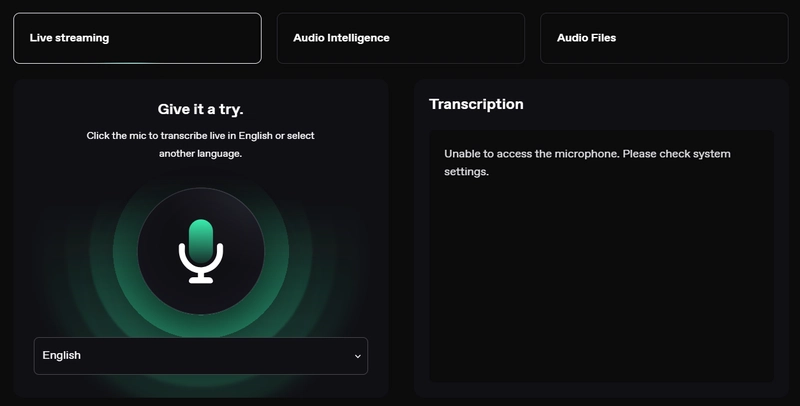Image resolution: width=800 pixels, height=406 pixels.
Task: Click the "settings." word in the error message
Action: [466, 172]
